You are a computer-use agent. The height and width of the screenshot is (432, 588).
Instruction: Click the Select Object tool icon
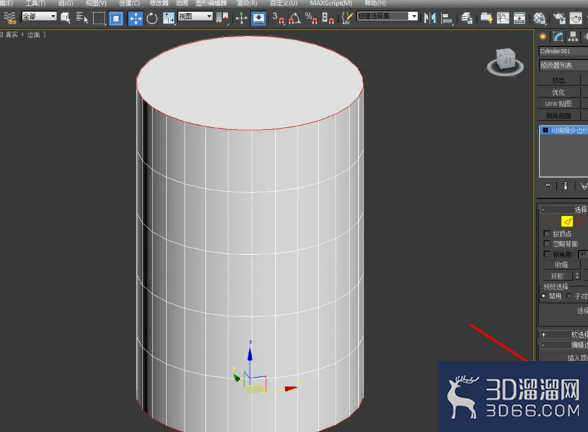click(x=65, y=18)
